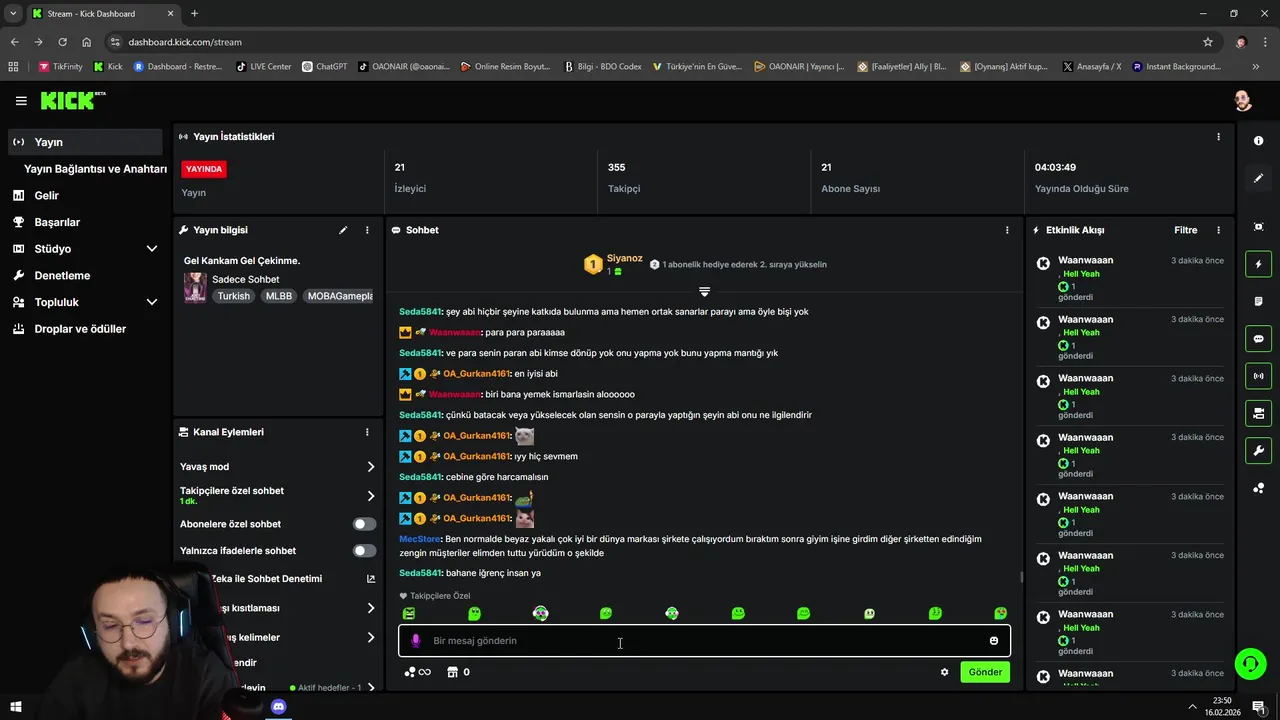Open Yavaş mod settings arrow
Image resolution: width=1280 pixels, height=720 pixels.
tap(371, 467)
